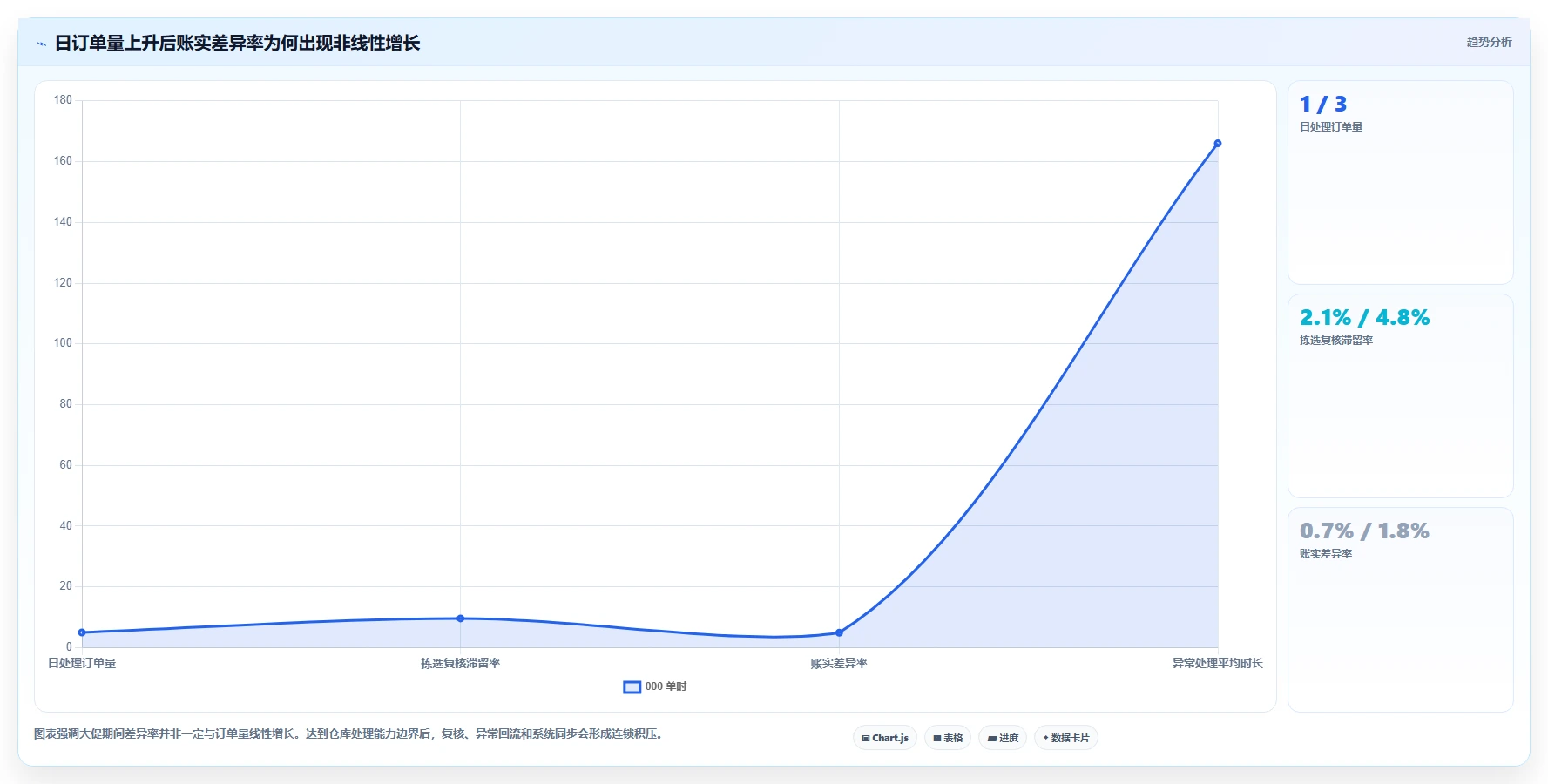
Task: Click the chart title 日订单量上升后账实差异率为何出现非线性增长
Action: pyautogui.click(x=237, y=43)
